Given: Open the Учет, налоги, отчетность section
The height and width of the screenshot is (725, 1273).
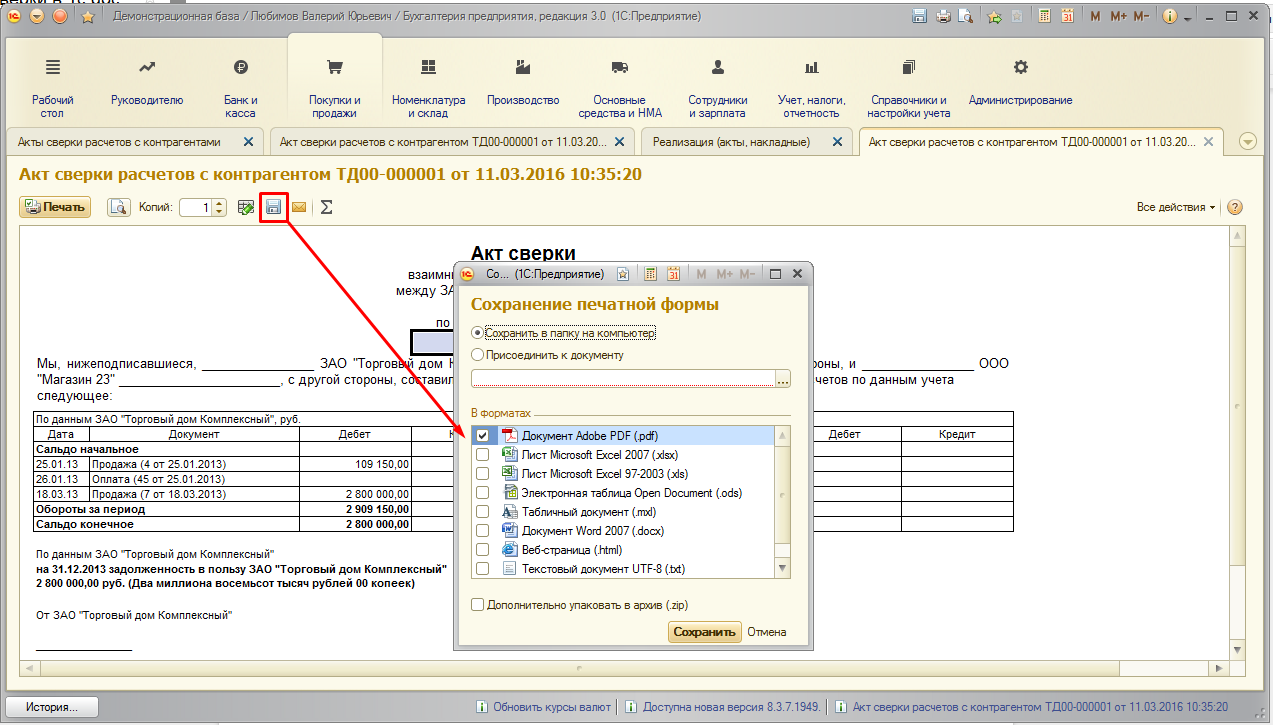Looking at the screenshot, I should pos(811,87).
